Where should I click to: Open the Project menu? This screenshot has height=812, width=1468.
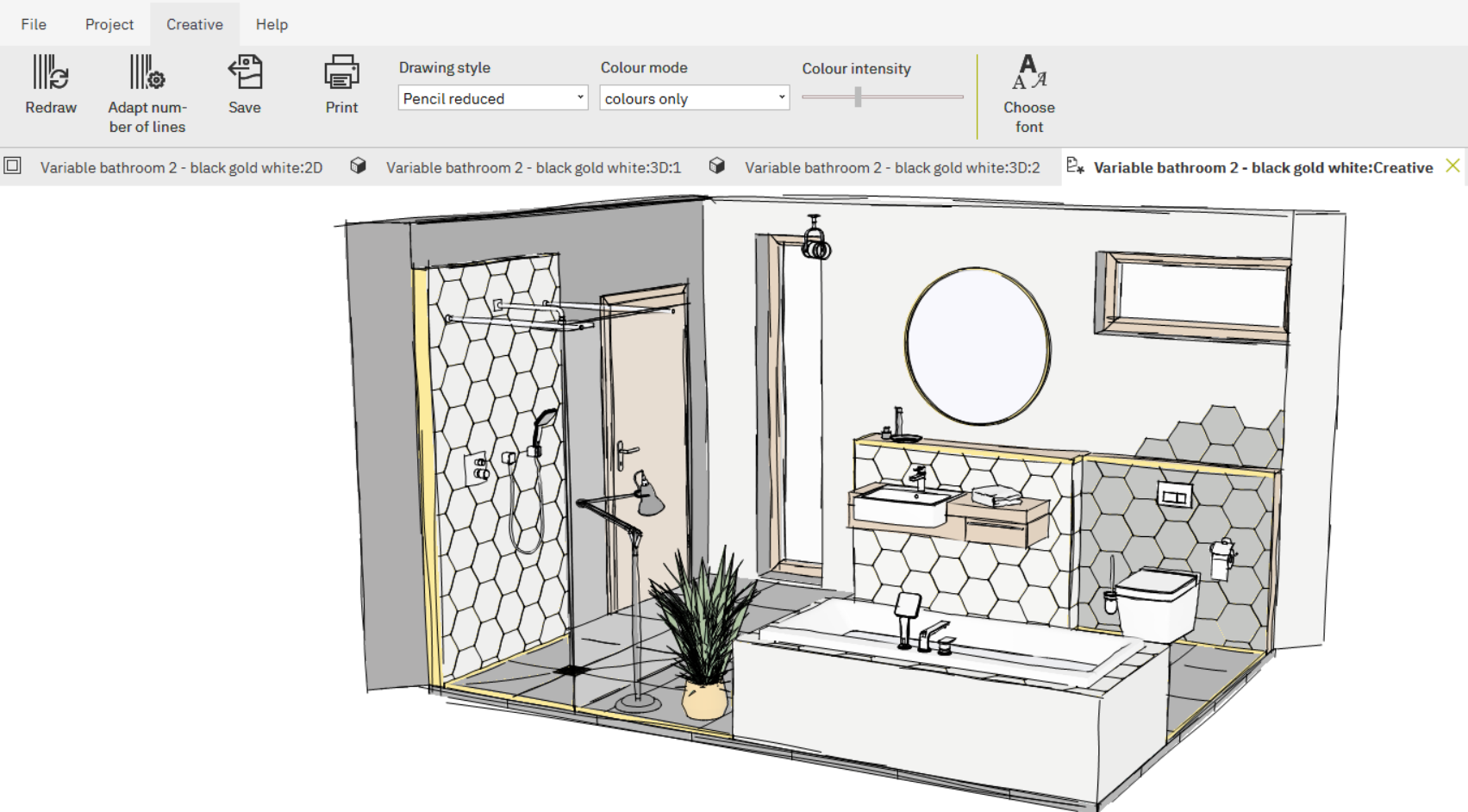(109, 24)
